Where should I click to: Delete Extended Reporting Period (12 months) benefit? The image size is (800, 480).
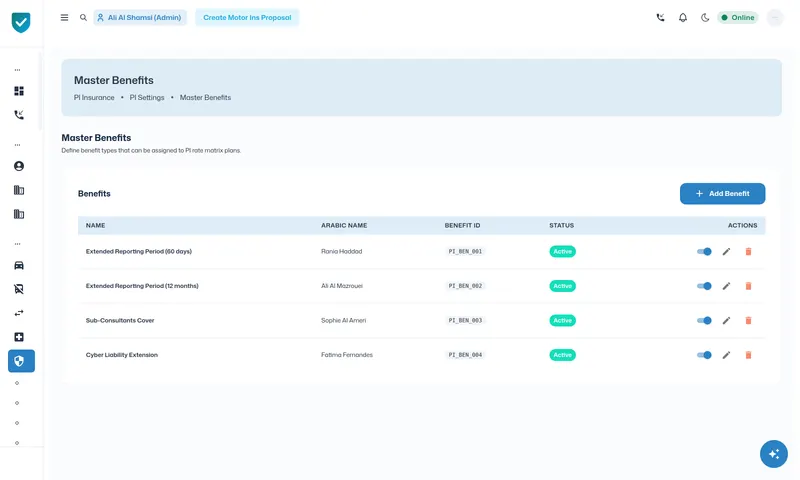[x=748, y=286]
